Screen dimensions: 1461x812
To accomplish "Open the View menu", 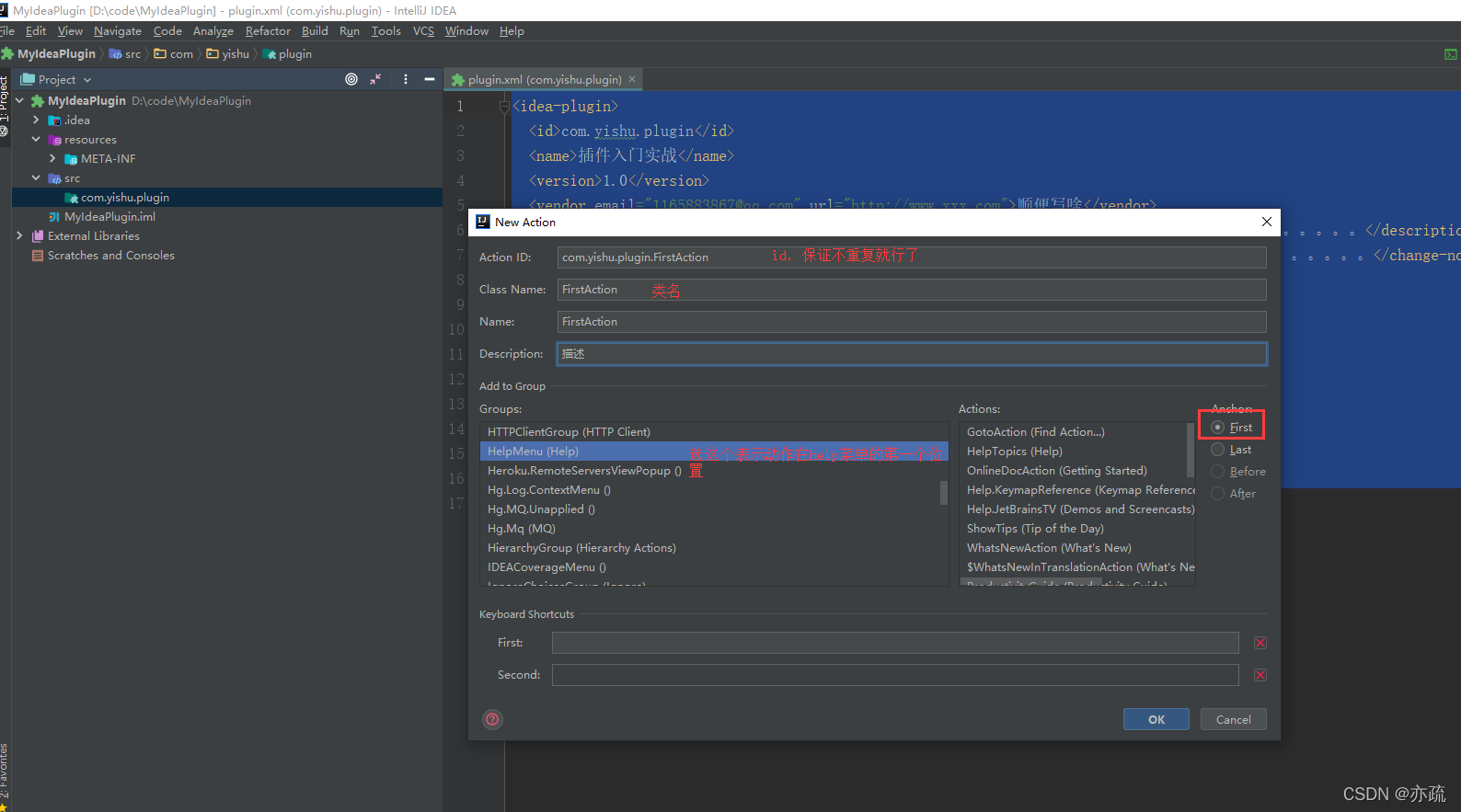I will (x=70, y=31).
